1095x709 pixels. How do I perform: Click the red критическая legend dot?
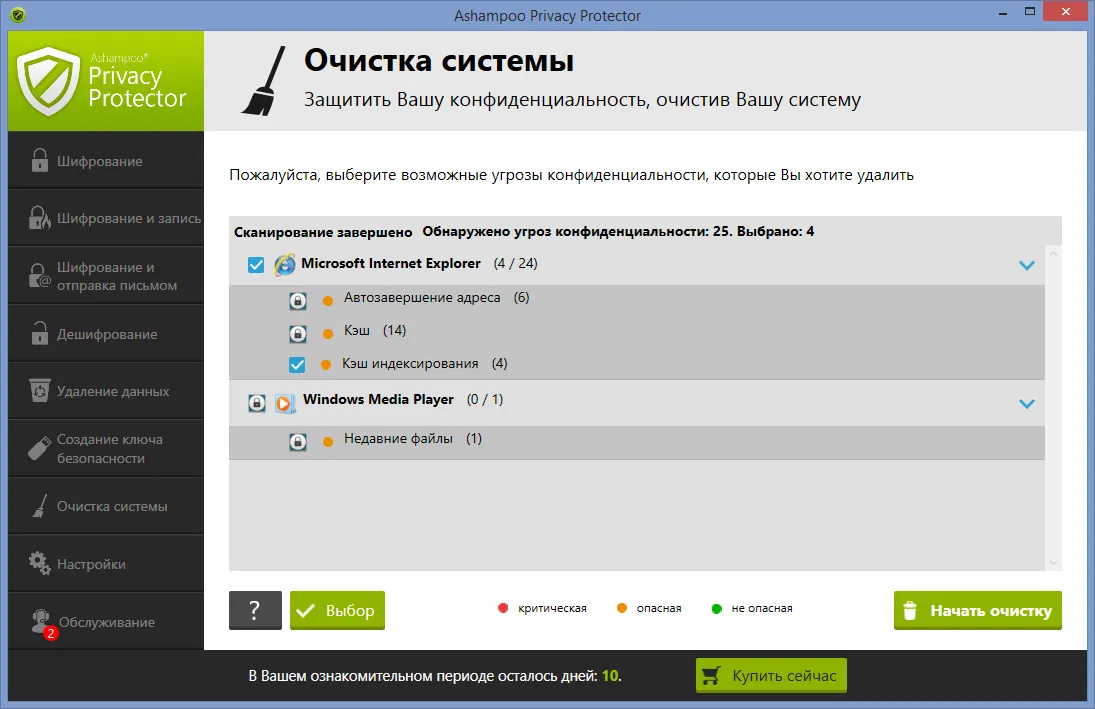[x=503, y=608]
